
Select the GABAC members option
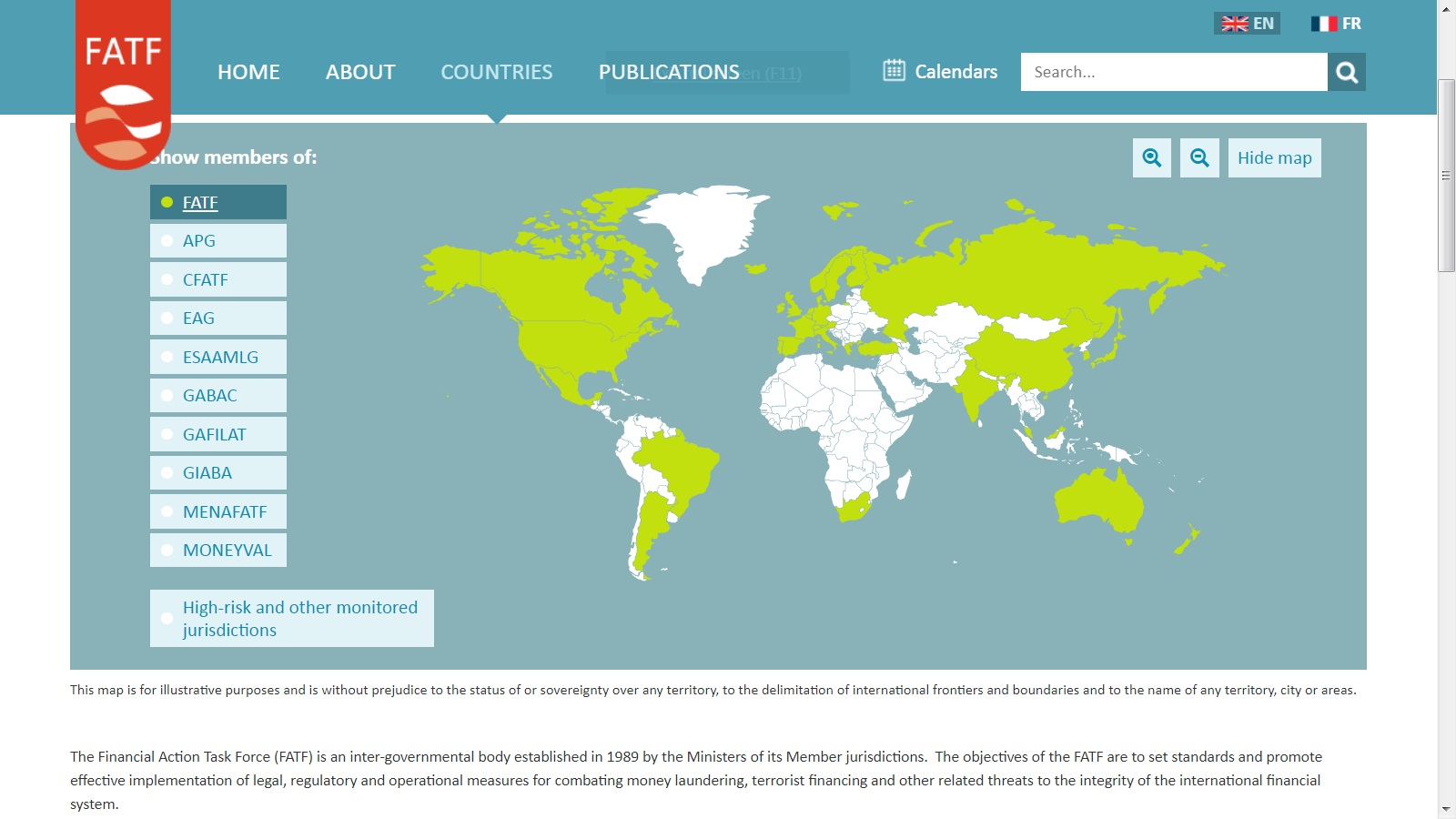click(218, 395)
